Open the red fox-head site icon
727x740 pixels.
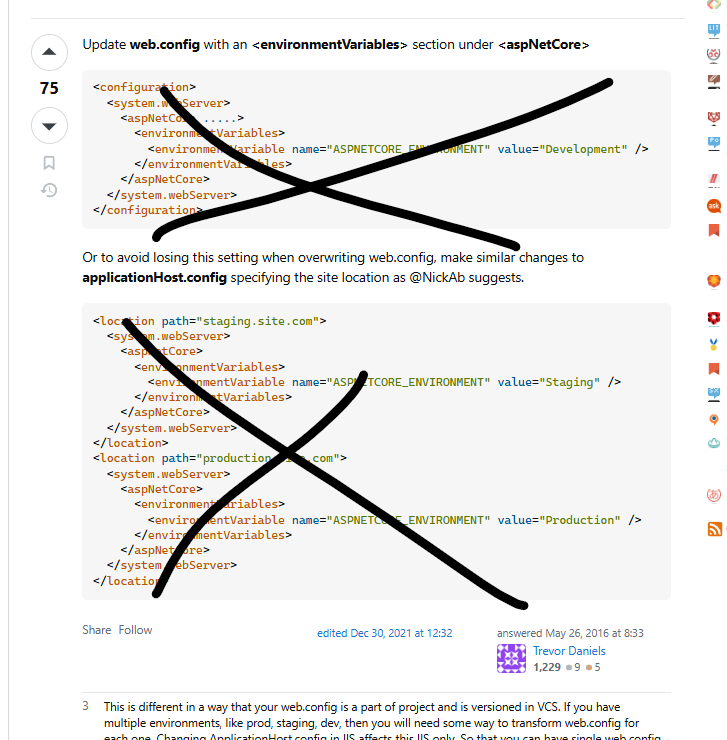[714, 118]
